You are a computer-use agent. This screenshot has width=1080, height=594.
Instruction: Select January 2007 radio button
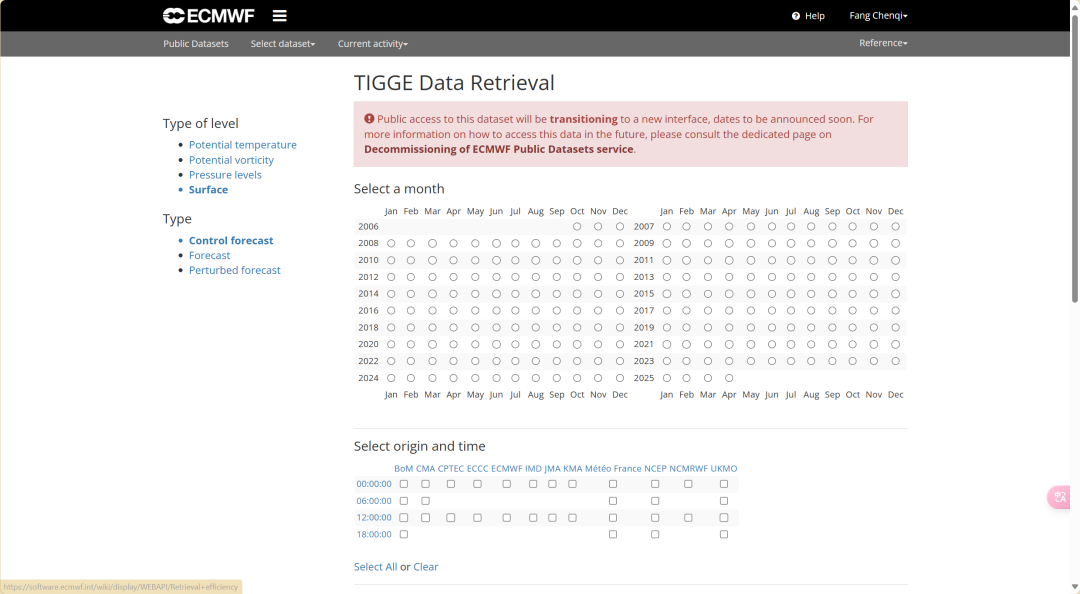pos(667,227)
